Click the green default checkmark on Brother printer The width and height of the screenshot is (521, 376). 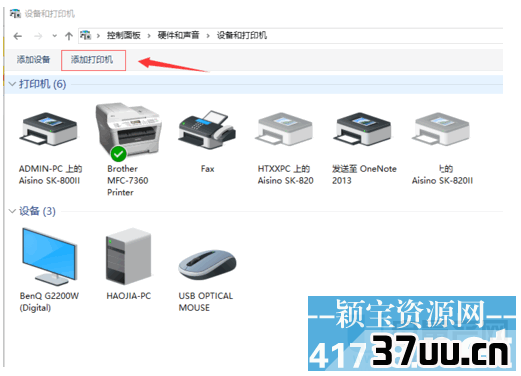coord(118,154)
